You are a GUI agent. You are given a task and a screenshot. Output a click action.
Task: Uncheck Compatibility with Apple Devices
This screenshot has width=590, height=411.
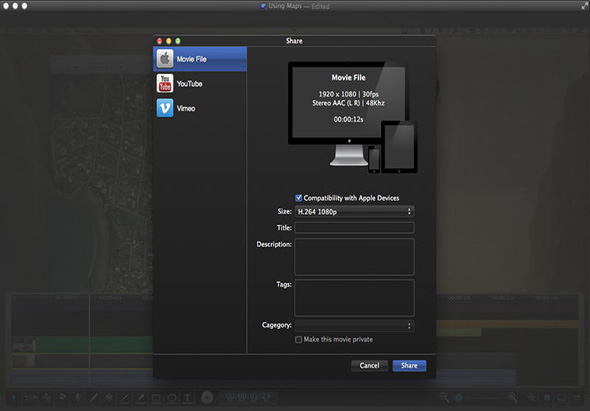pos(298,198)
